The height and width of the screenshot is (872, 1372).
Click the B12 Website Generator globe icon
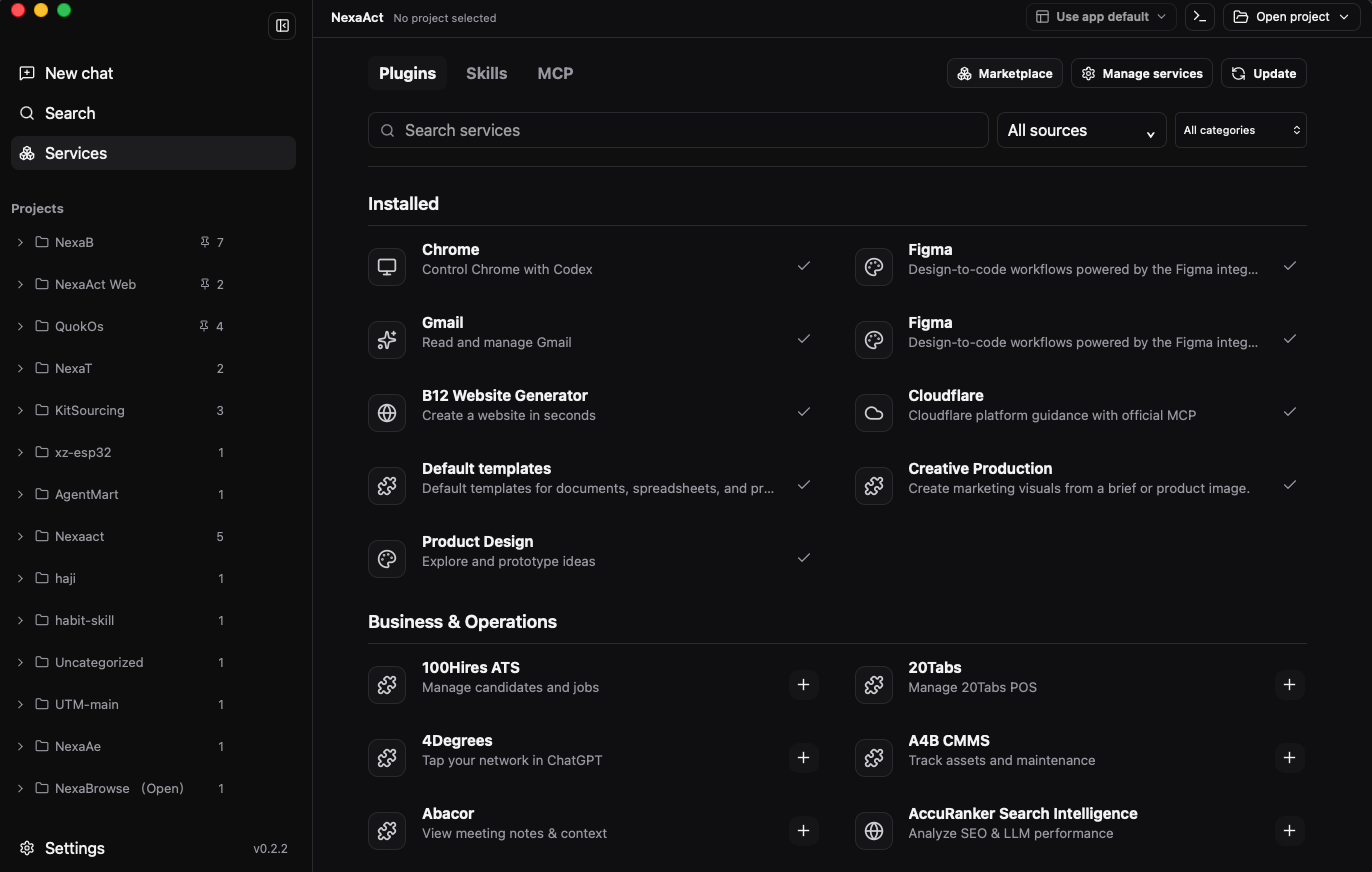pyautogui.click(x=387, y=413)
